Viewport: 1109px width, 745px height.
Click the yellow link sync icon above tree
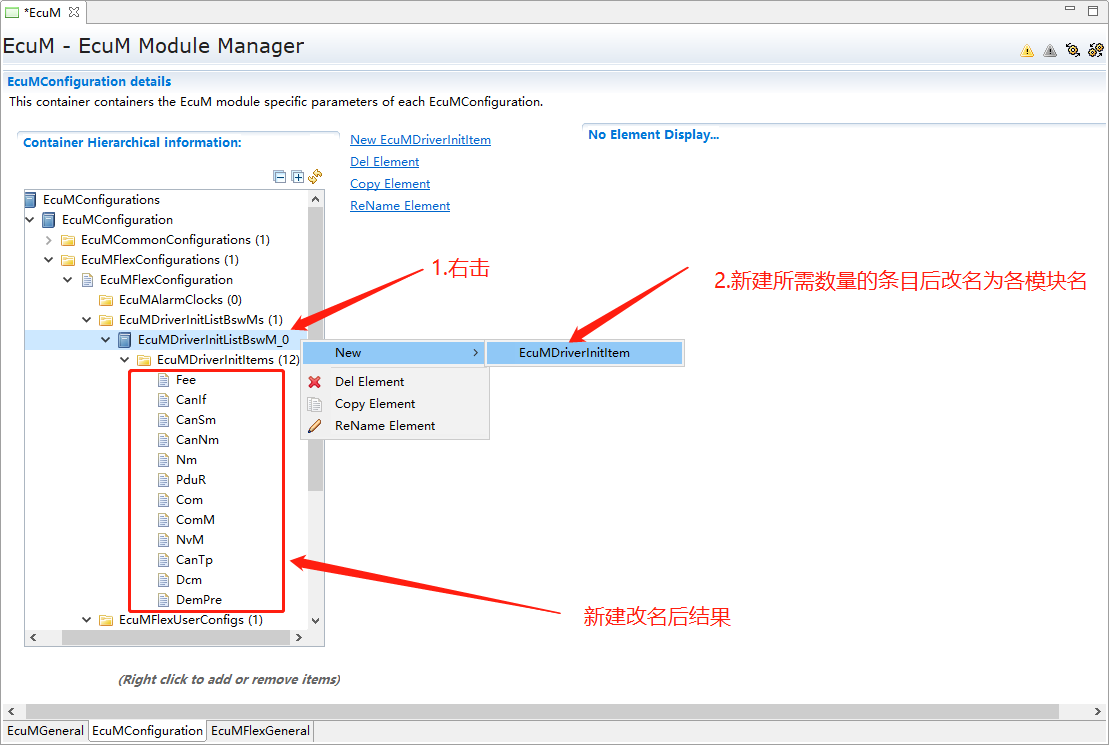pos(315,177)
